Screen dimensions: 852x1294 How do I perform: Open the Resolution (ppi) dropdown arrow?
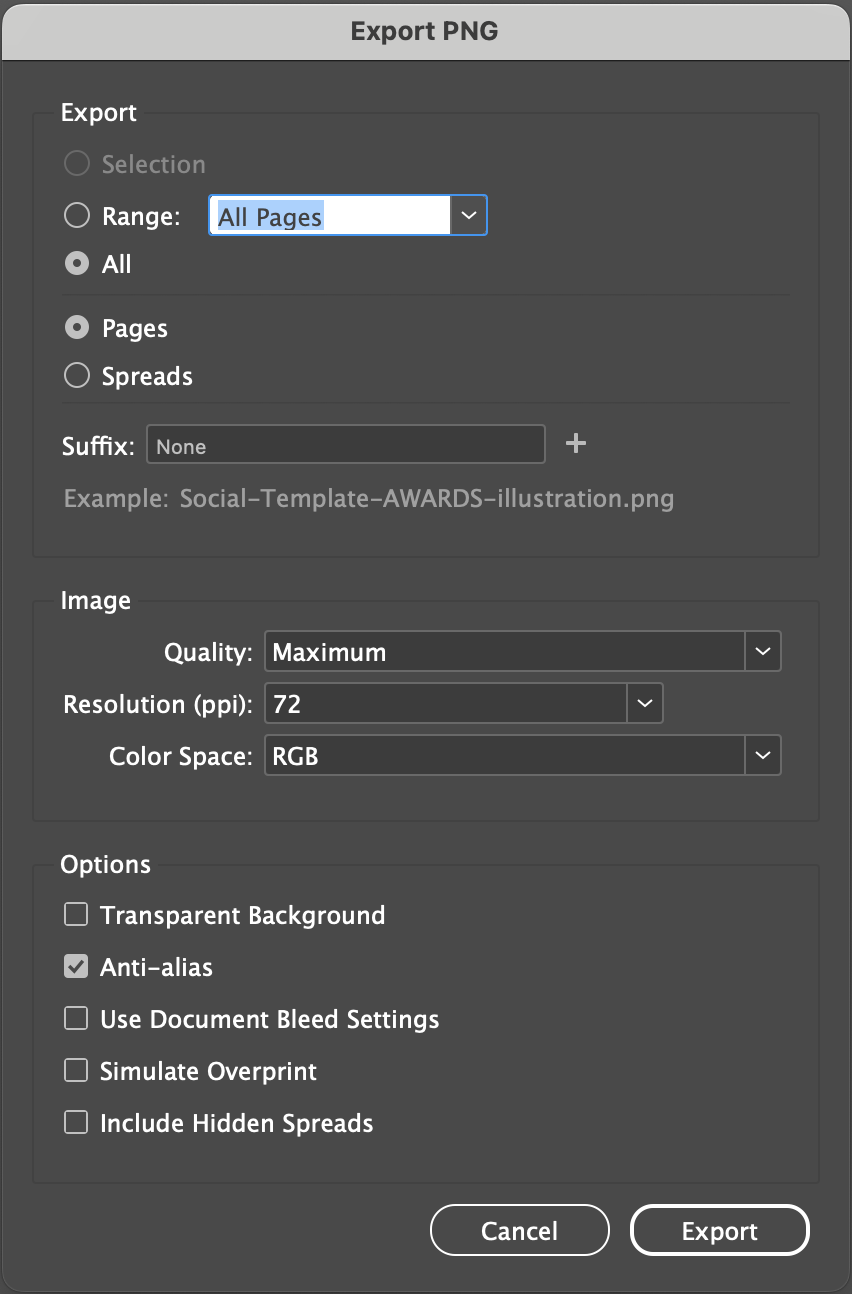click(644, 704)
